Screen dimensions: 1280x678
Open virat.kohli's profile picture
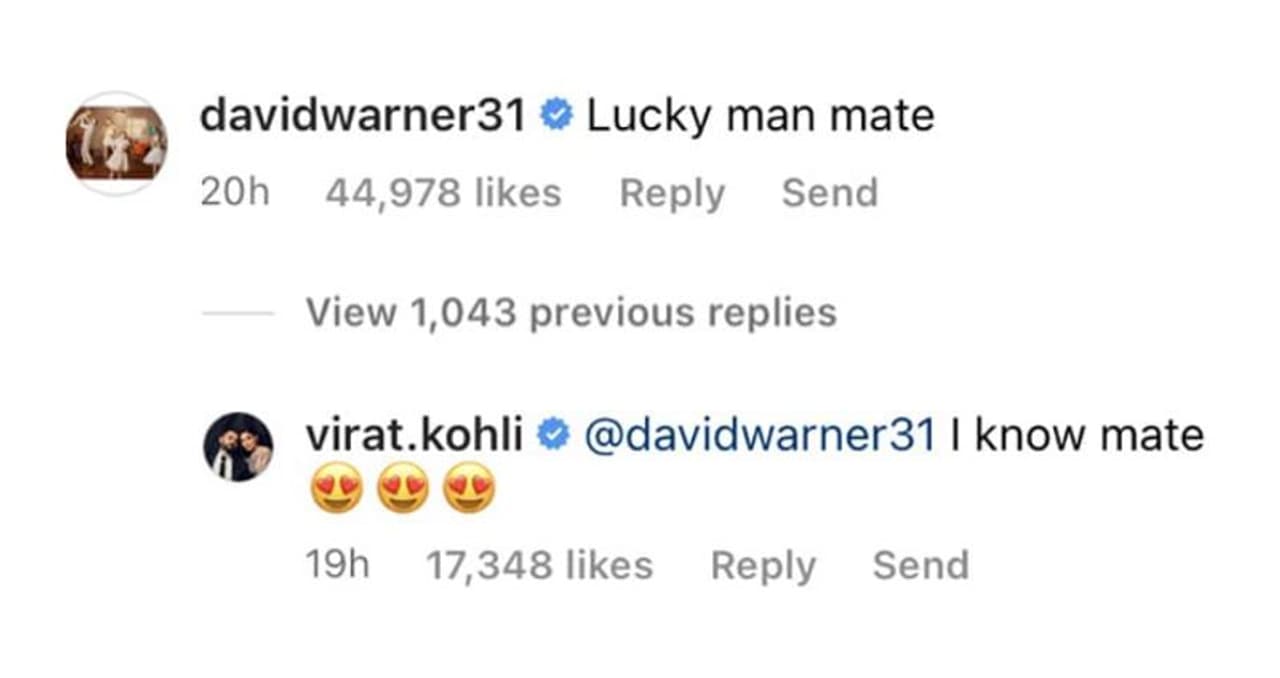click(238, 446)
